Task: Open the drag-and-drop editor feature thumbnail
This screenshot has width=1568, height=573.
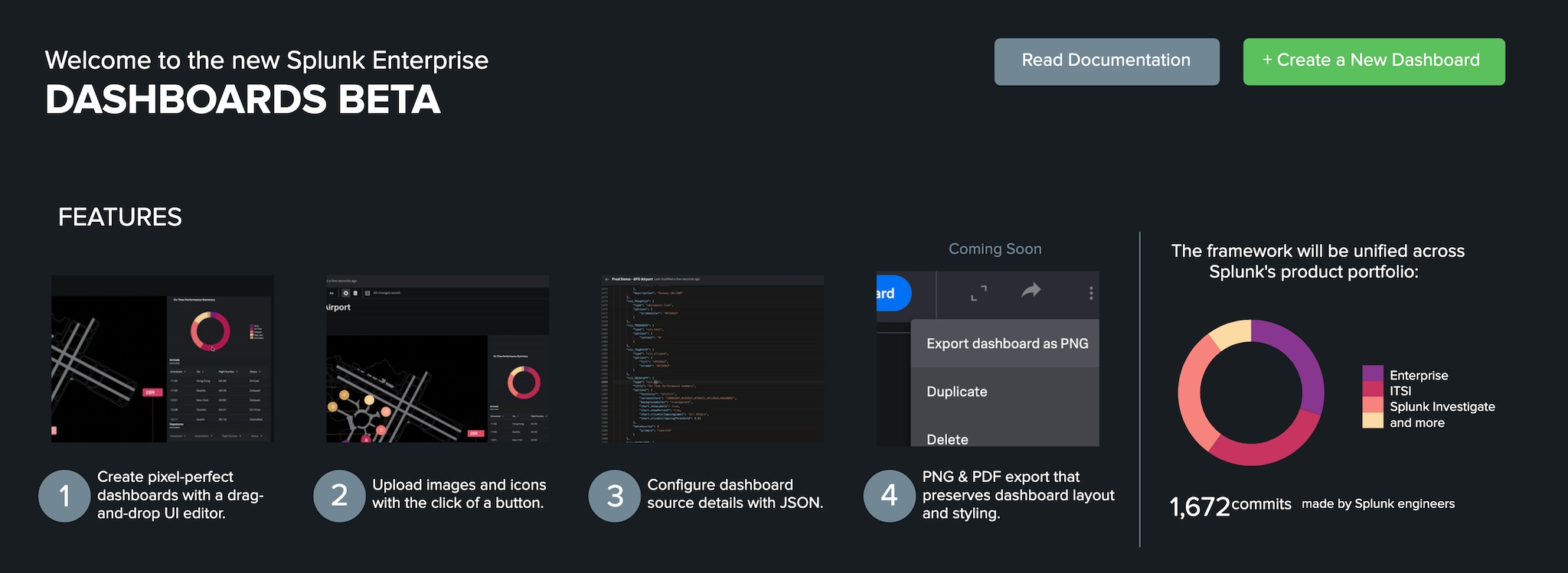Action: point(162,359)
